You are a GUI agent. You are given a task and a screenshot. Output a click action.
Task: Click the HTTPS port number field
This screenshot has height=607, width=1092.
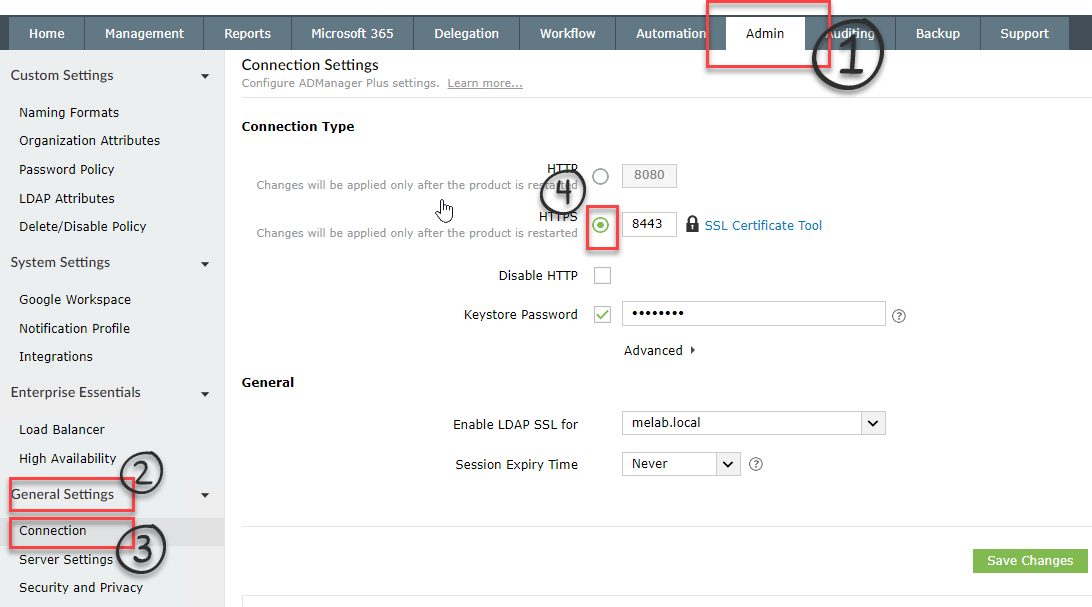[649, 225]
